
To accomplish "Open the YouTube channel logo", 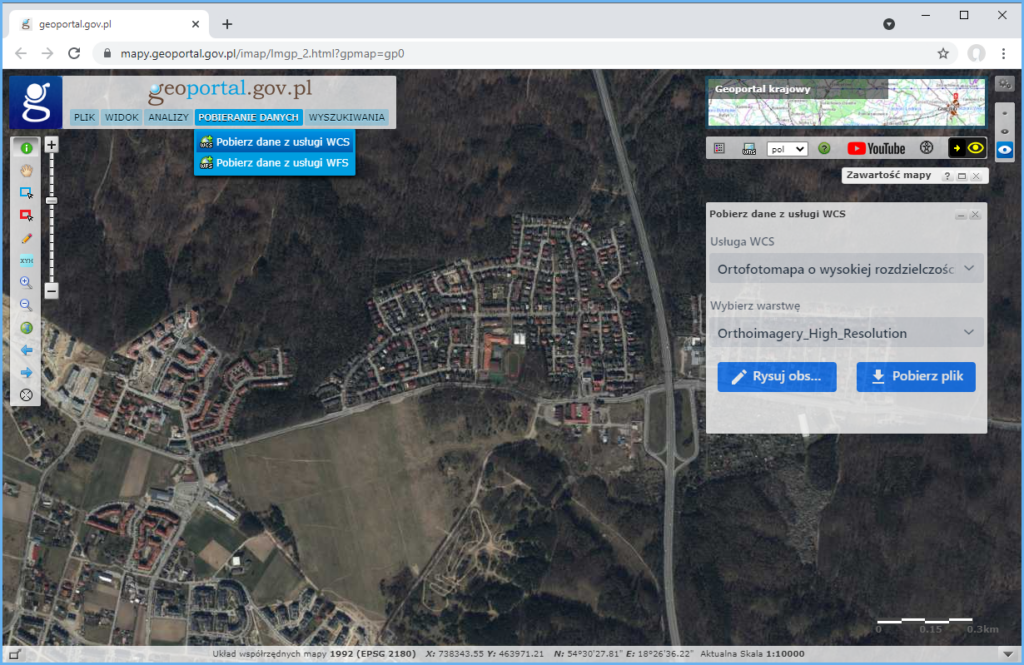I will (876, 149).
